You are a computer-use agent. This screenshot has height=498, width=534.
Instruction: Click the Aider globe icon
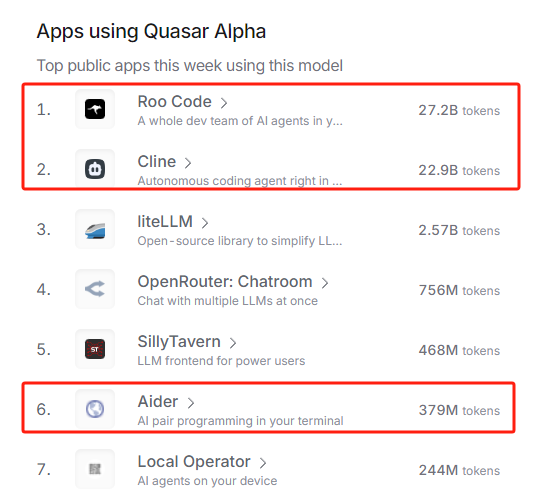coord(95,409)
